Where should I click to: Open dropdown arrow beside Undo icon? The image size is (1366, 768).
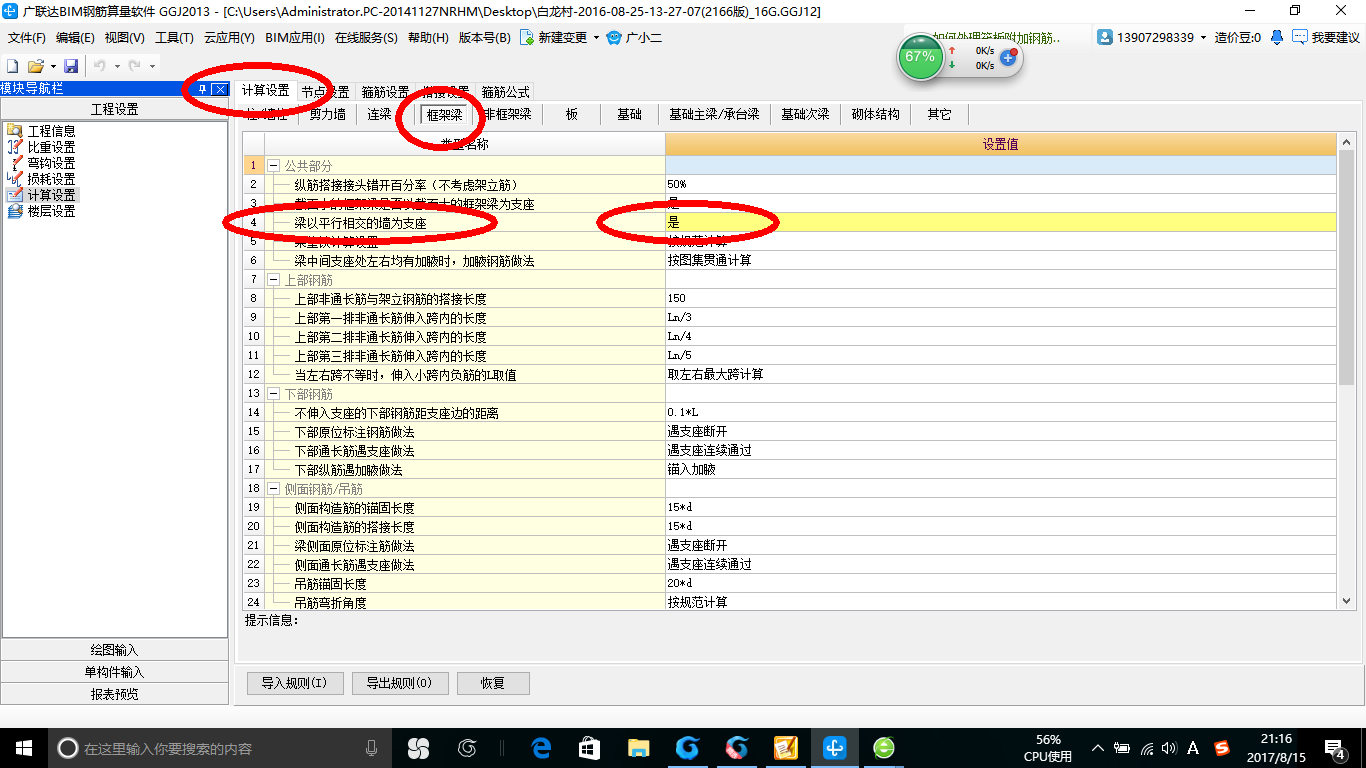pos(116,66)
